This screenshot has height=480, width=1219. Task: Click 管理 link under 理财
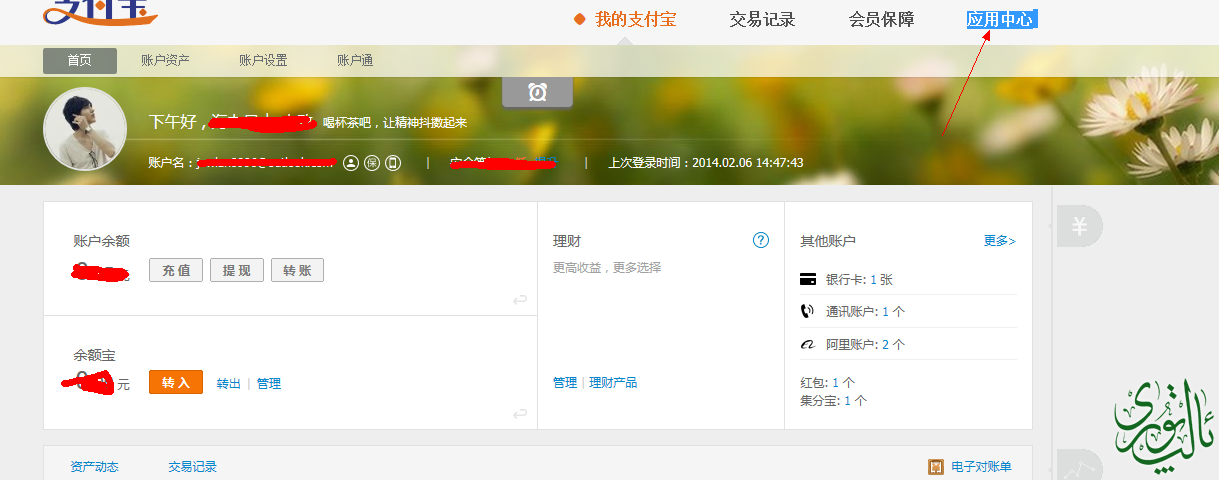[x=565, y=382]
